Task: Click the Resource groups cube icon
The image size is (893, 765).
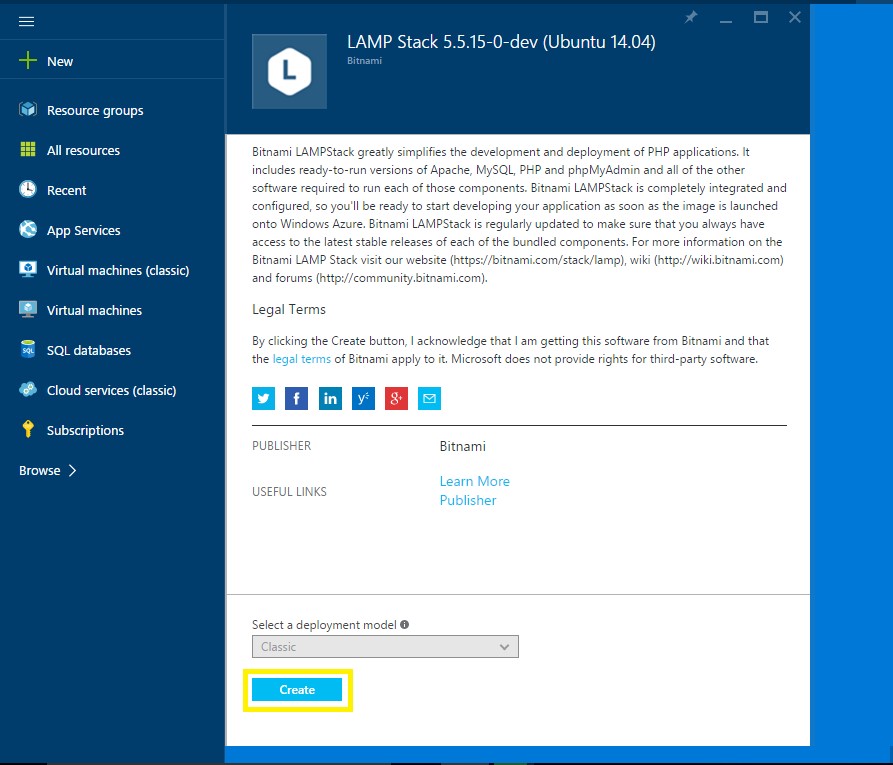Action: coord(27,109)
